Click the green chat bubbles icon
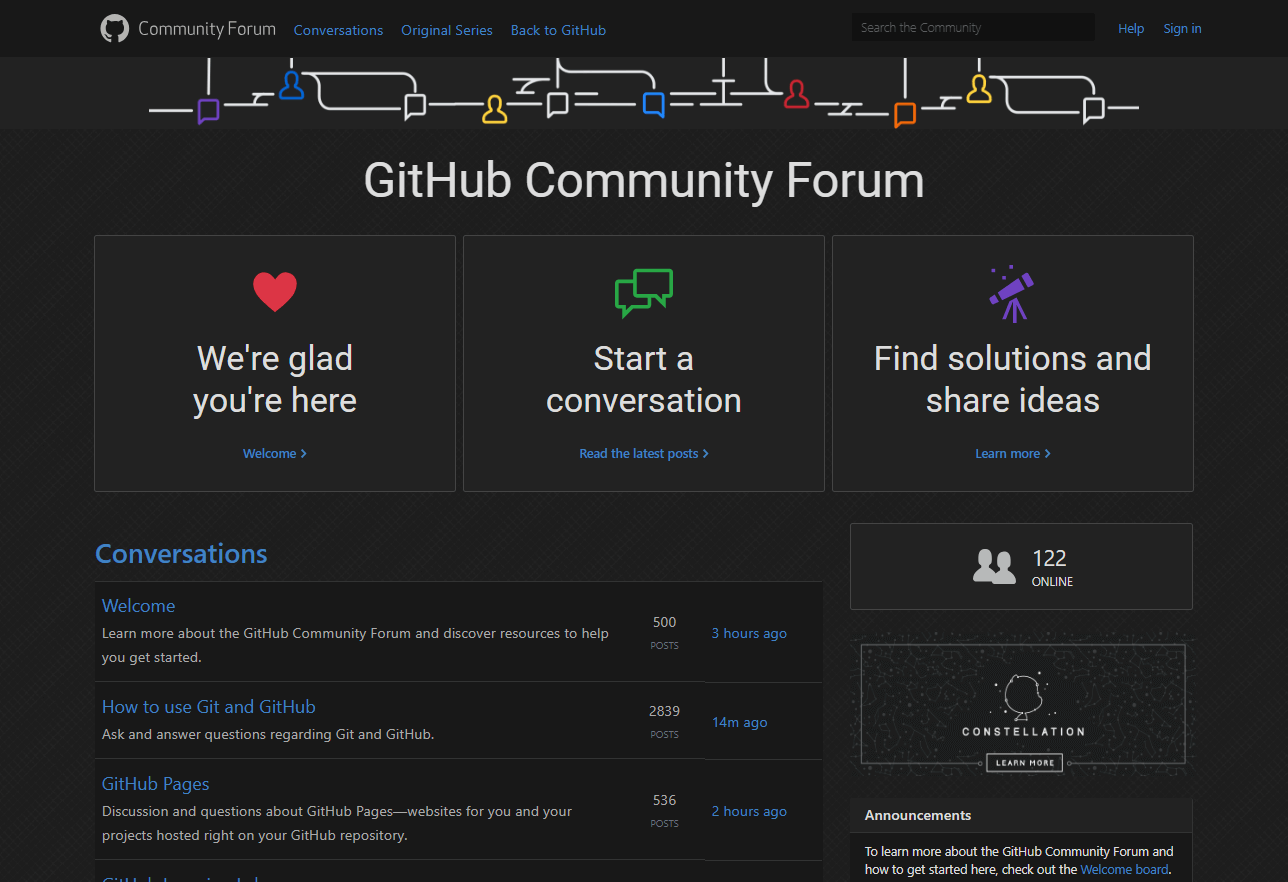1288x882 pixels. click(644, 293)
